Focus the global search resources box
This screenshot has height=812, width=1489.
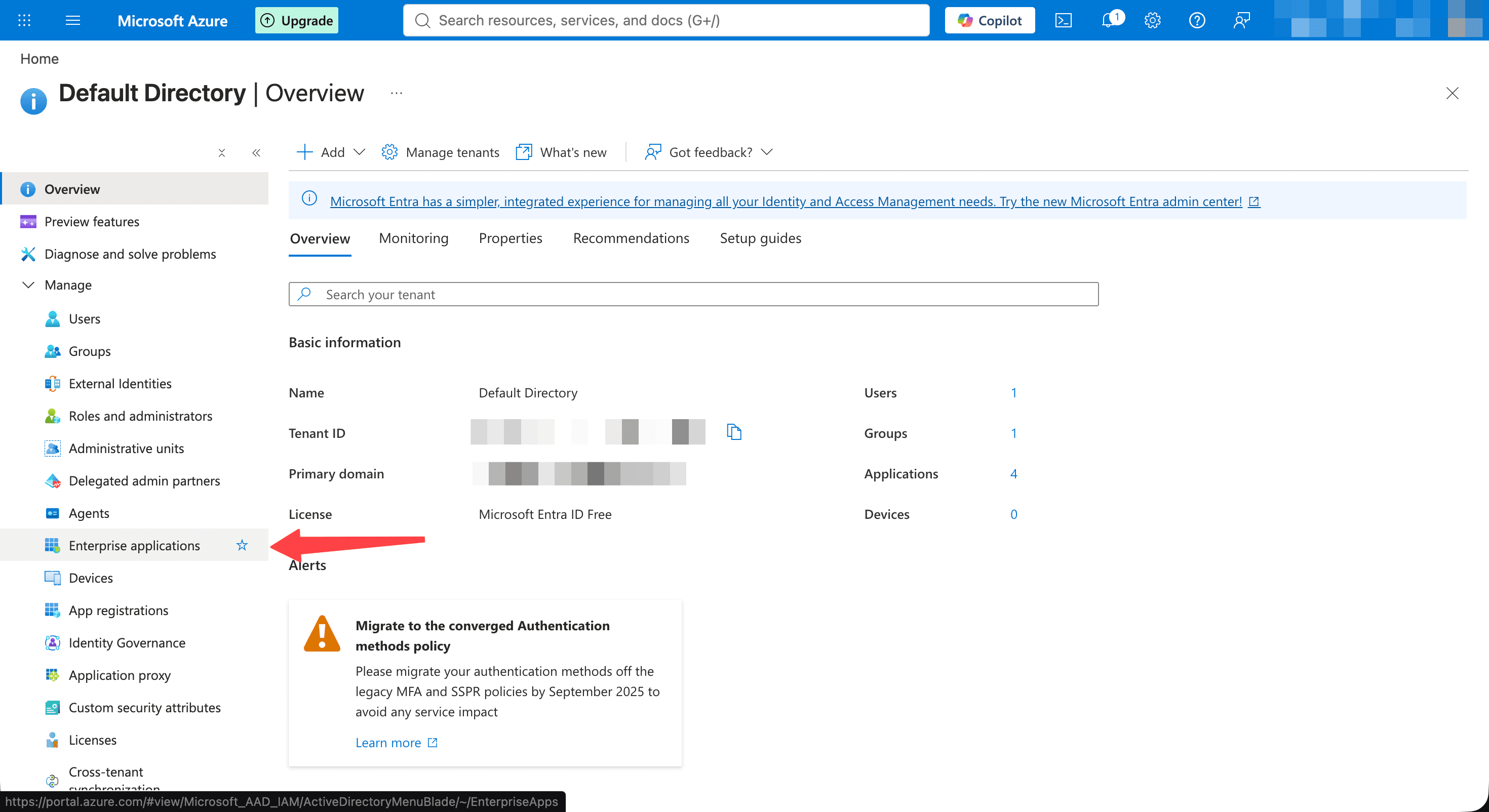666,20
